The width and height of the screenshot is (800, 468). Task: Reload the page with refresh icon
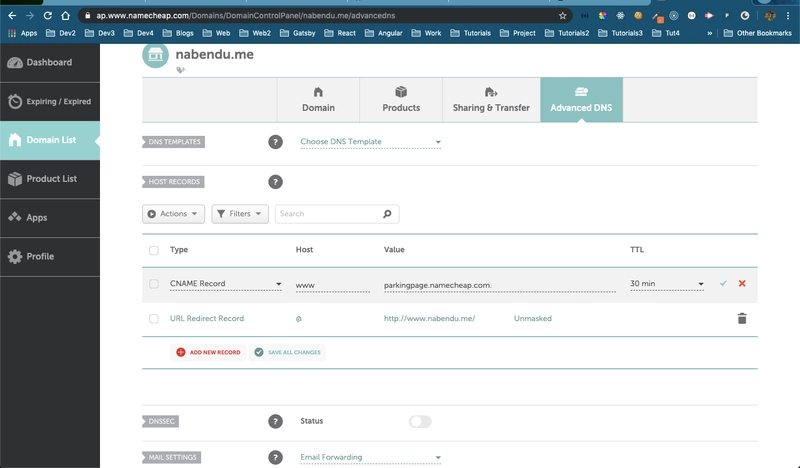point(47,16)
